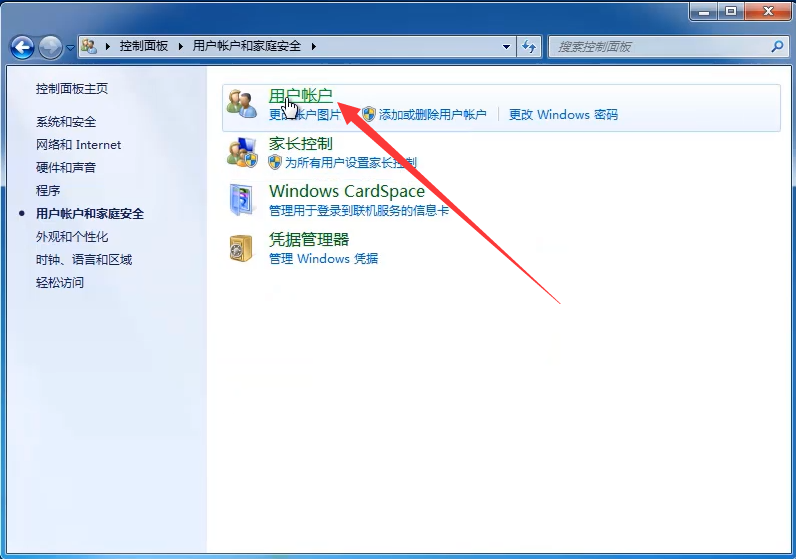Click the back navigation arrow button
Viewport: 796px width, 559px height.
pos(22,47)
